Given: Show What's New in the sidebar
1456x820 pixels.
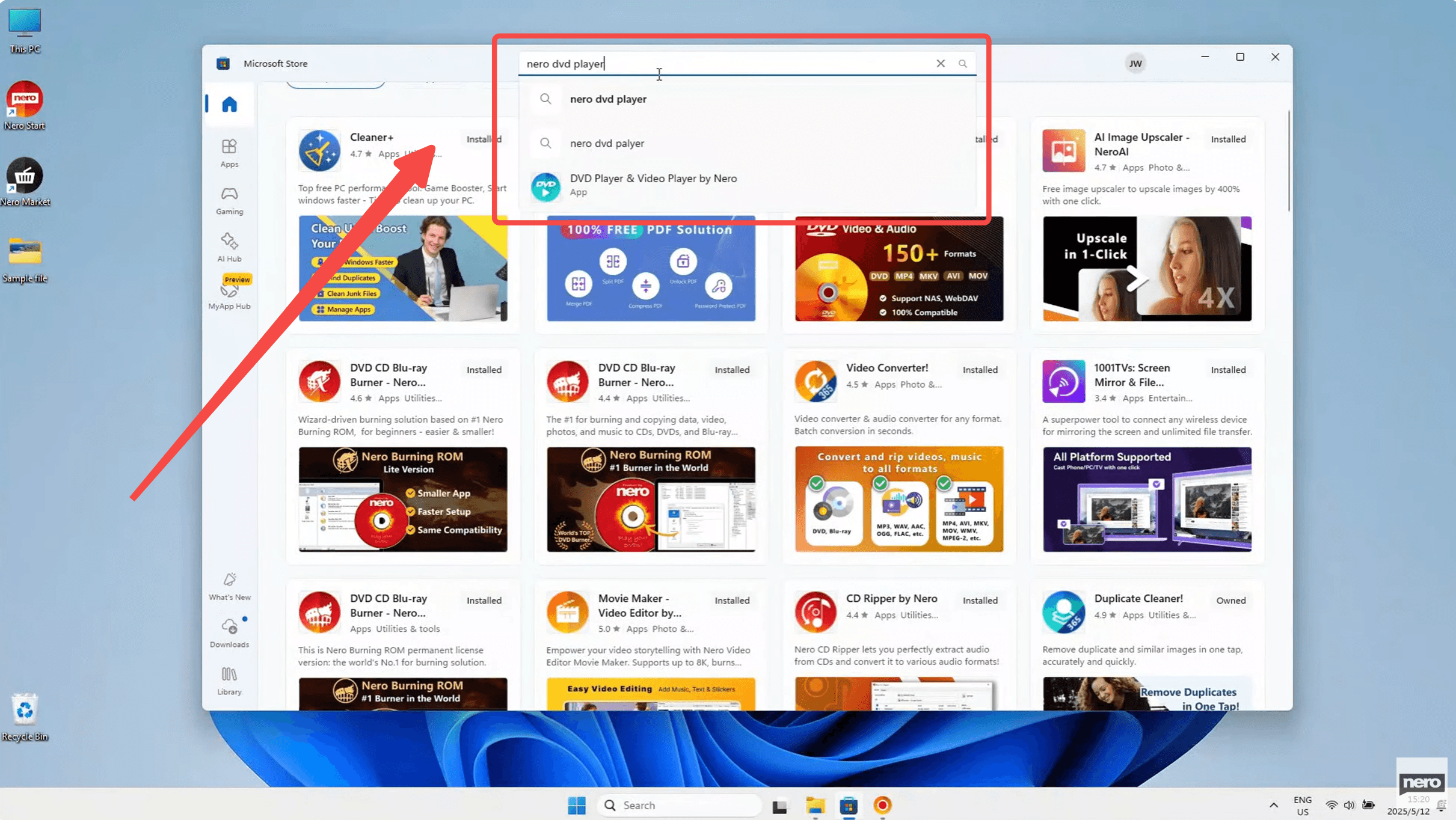Looking at the screenshot, I should [x=229, y=586].
